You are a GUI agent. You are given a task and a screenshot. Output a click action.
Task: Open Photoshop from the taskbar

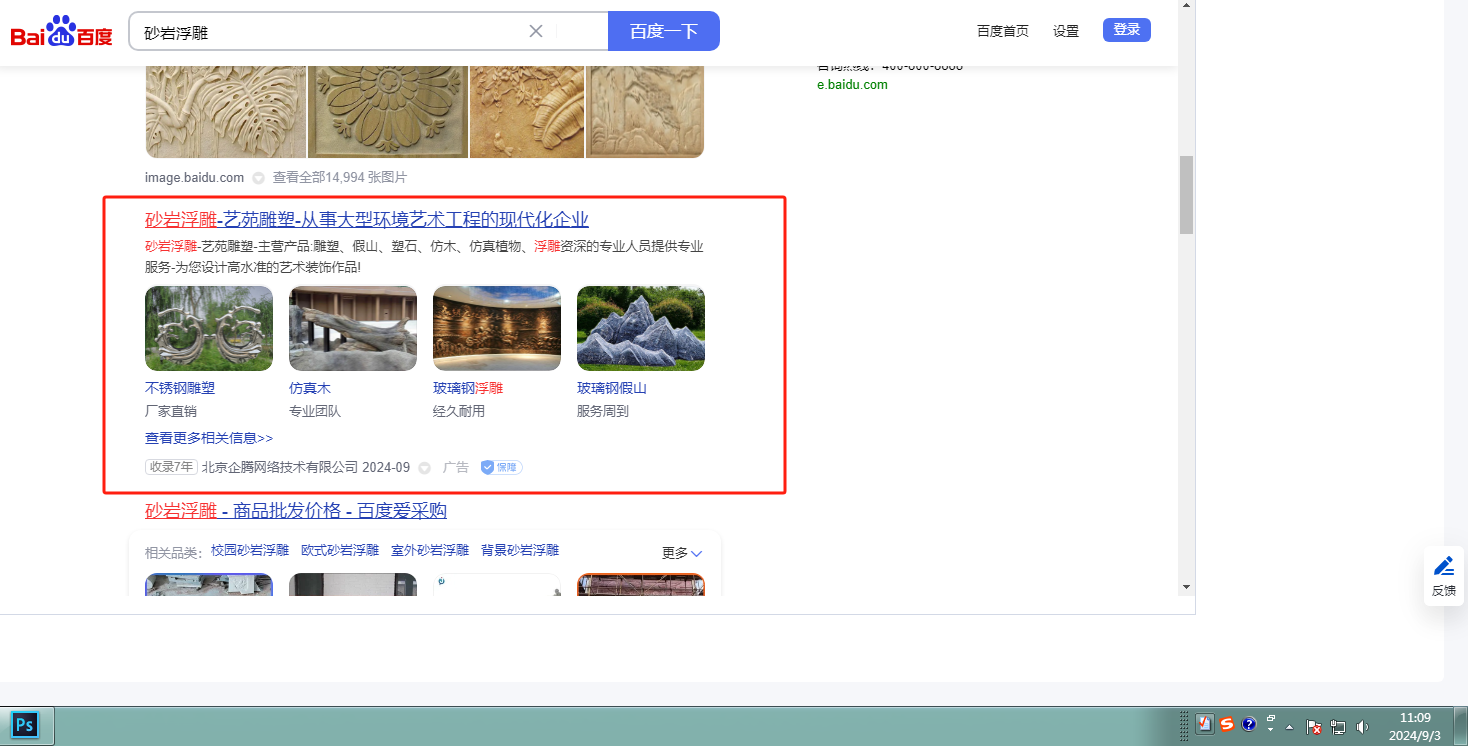coord(26,725)
